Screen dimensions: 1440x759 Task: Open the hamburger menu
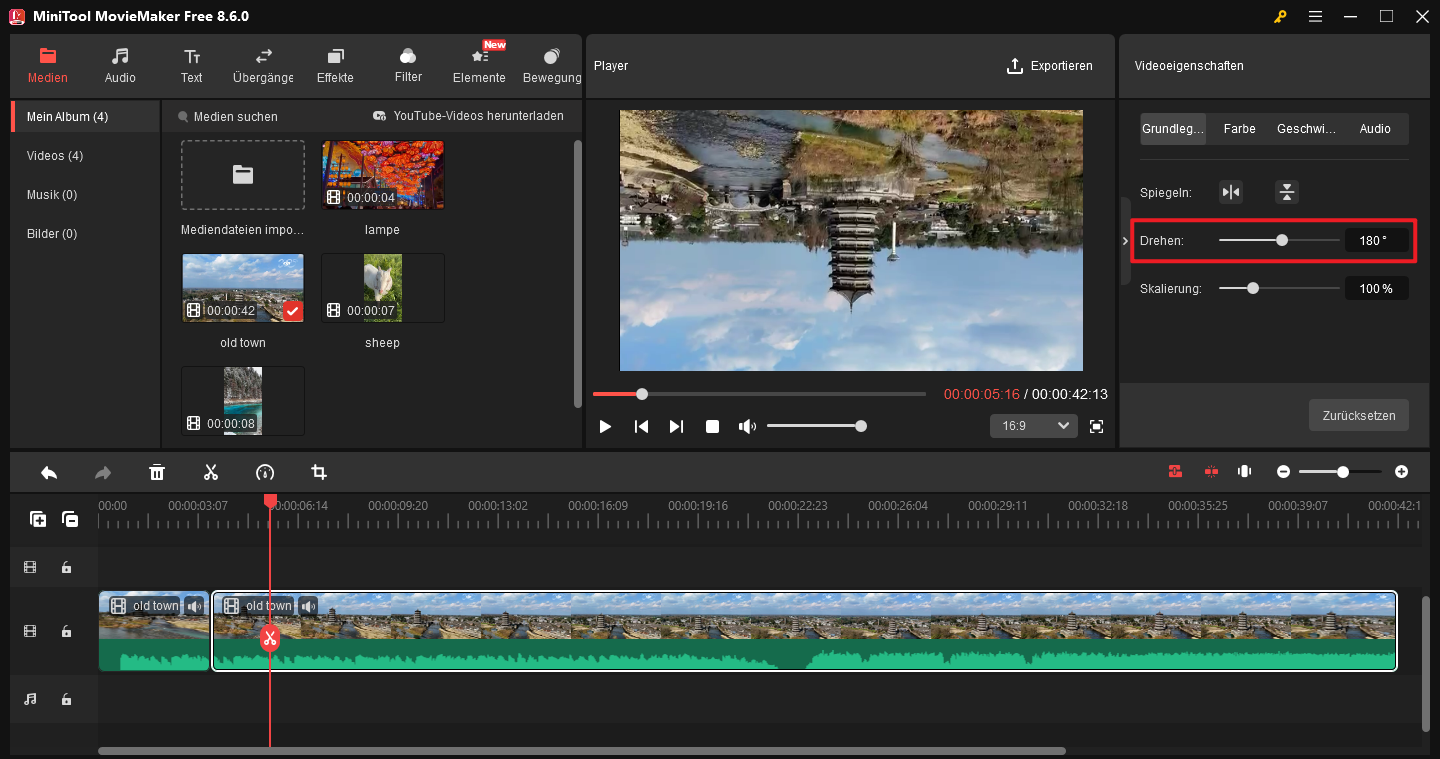click(x=1315, y=16)
